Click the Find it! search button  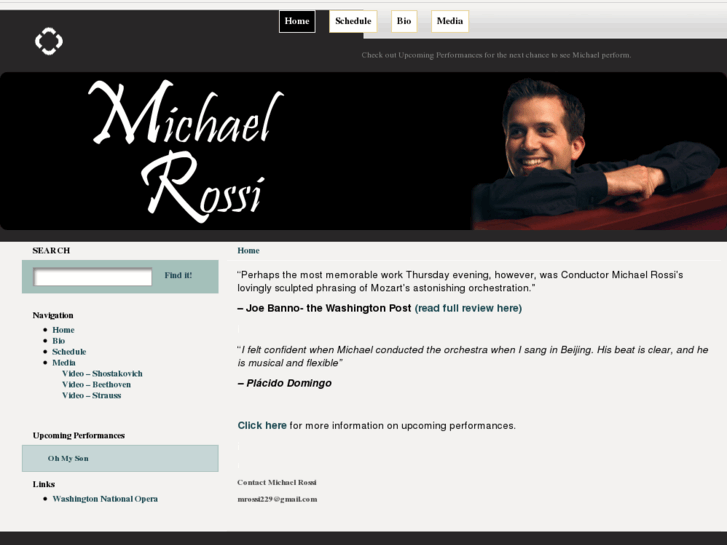178,276
